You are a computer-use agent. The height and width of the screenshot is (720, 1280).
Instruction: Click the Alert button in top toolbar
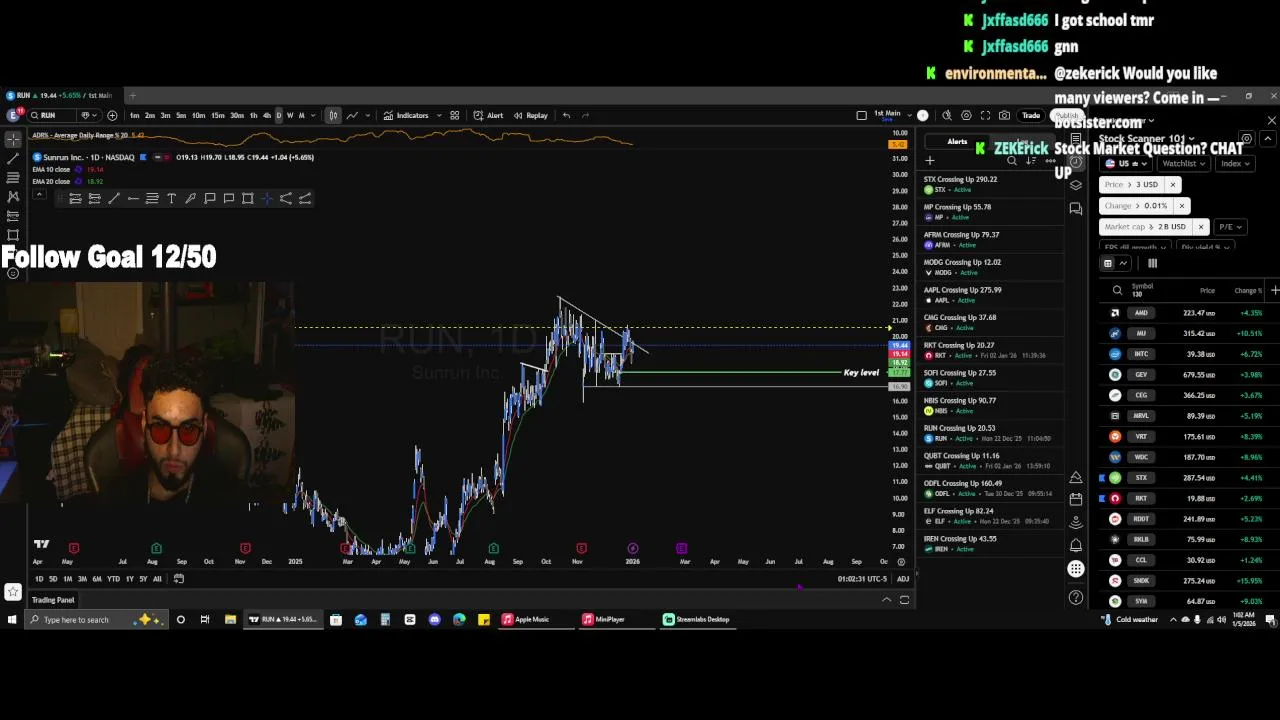[x=488, y=115]
